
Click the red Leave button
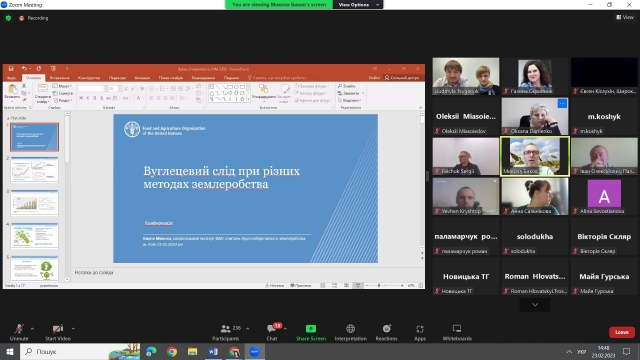pyautogui.click(x=622, y=332)
